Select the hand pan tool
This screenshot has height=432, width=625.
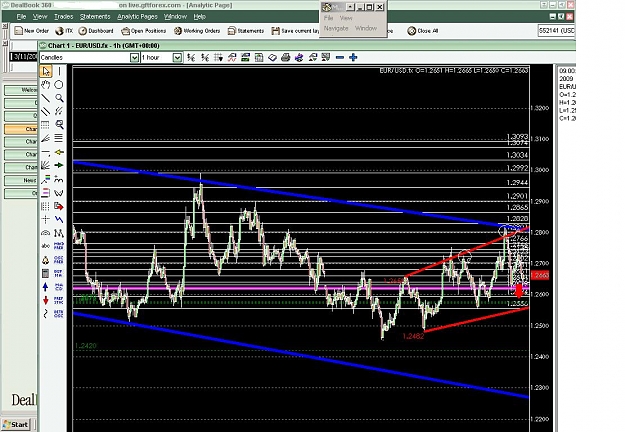(46, 84)
